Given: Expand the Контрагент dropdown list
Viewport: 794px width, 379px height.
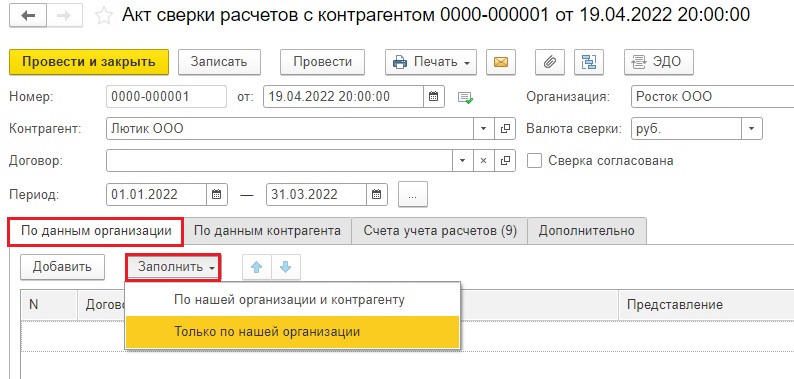Looking at the screenshot, I should tap(484, 129).
